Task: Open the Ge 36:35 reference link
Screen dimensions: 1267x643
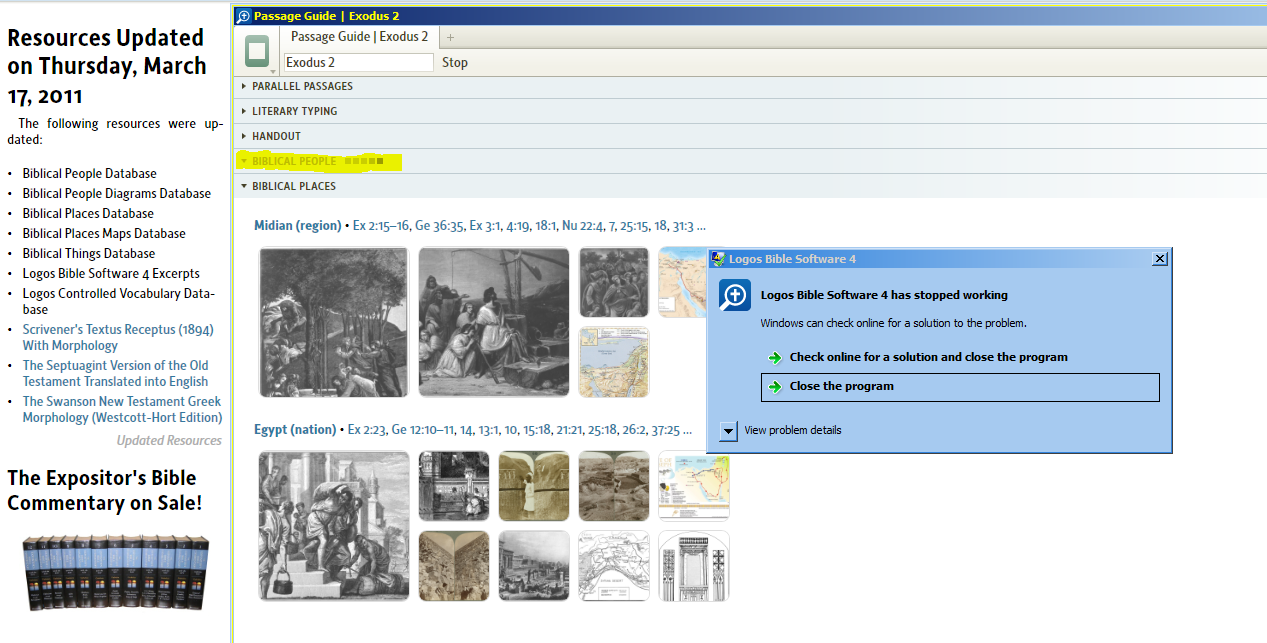Action: (440, 226)
